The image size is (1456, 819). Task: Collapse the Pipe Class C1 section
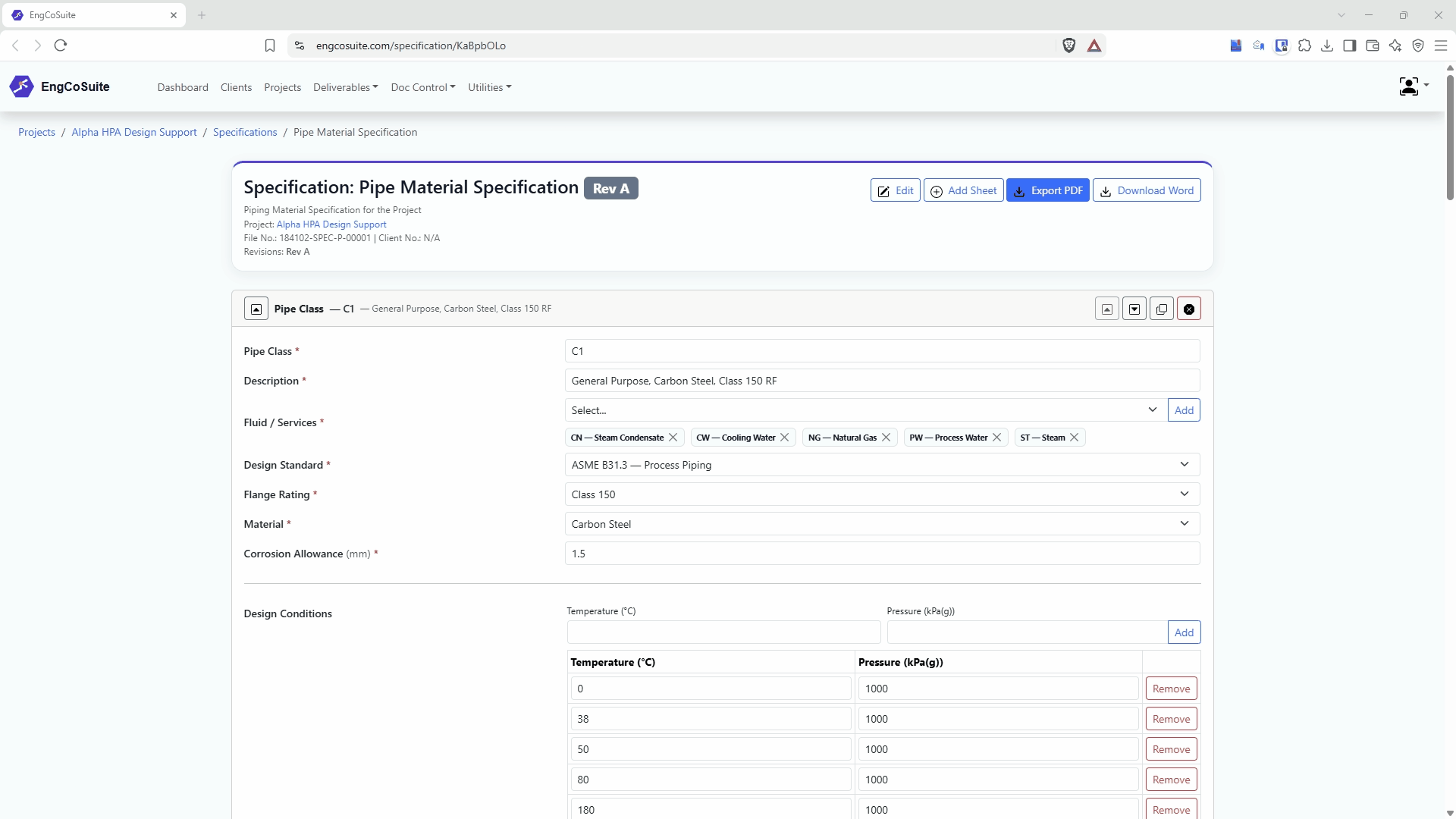click(x=256, y=309)
